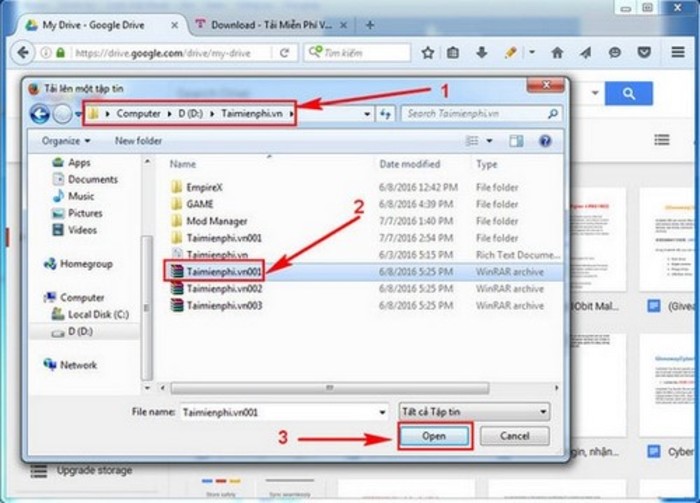Click the Cancel button
This screenshot has width=700, height=503.
point(514,436)
